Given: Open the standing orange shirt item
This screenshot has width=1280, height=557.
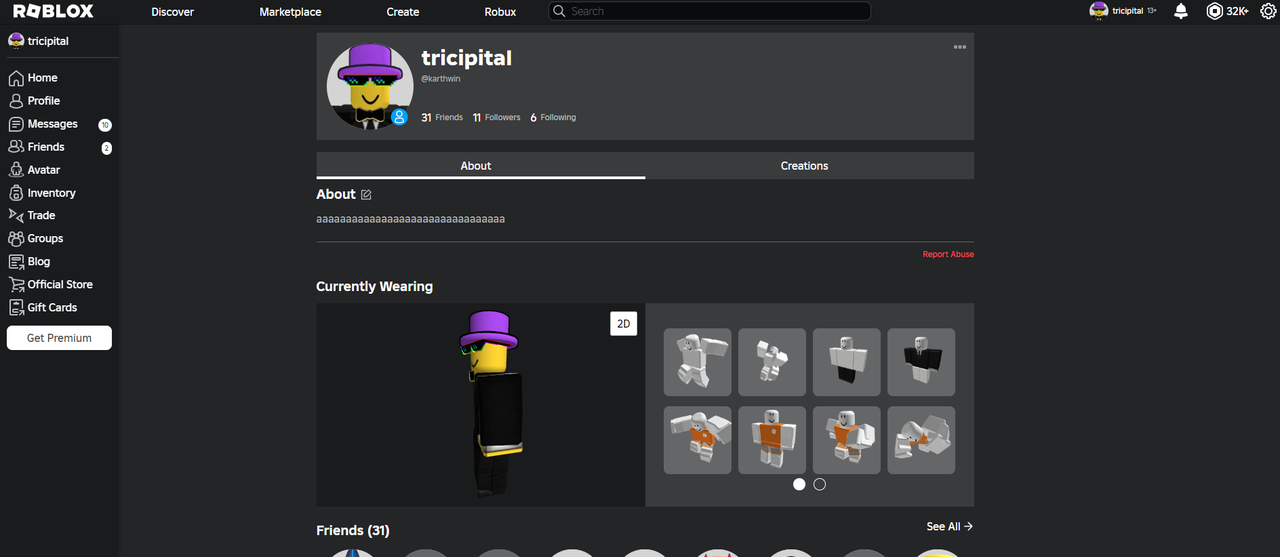Looking at the screenshot, I should pos(772,440).
